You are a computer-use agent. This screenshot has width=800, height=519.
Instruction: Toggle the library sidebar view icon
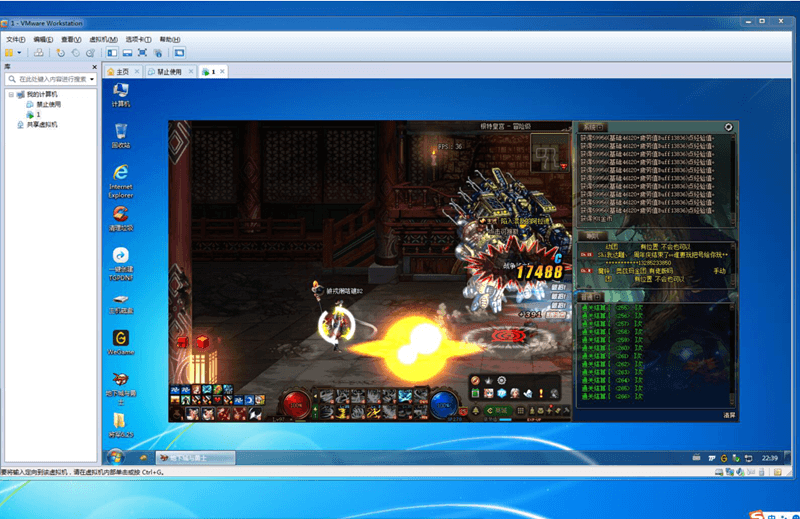(112, 53)
